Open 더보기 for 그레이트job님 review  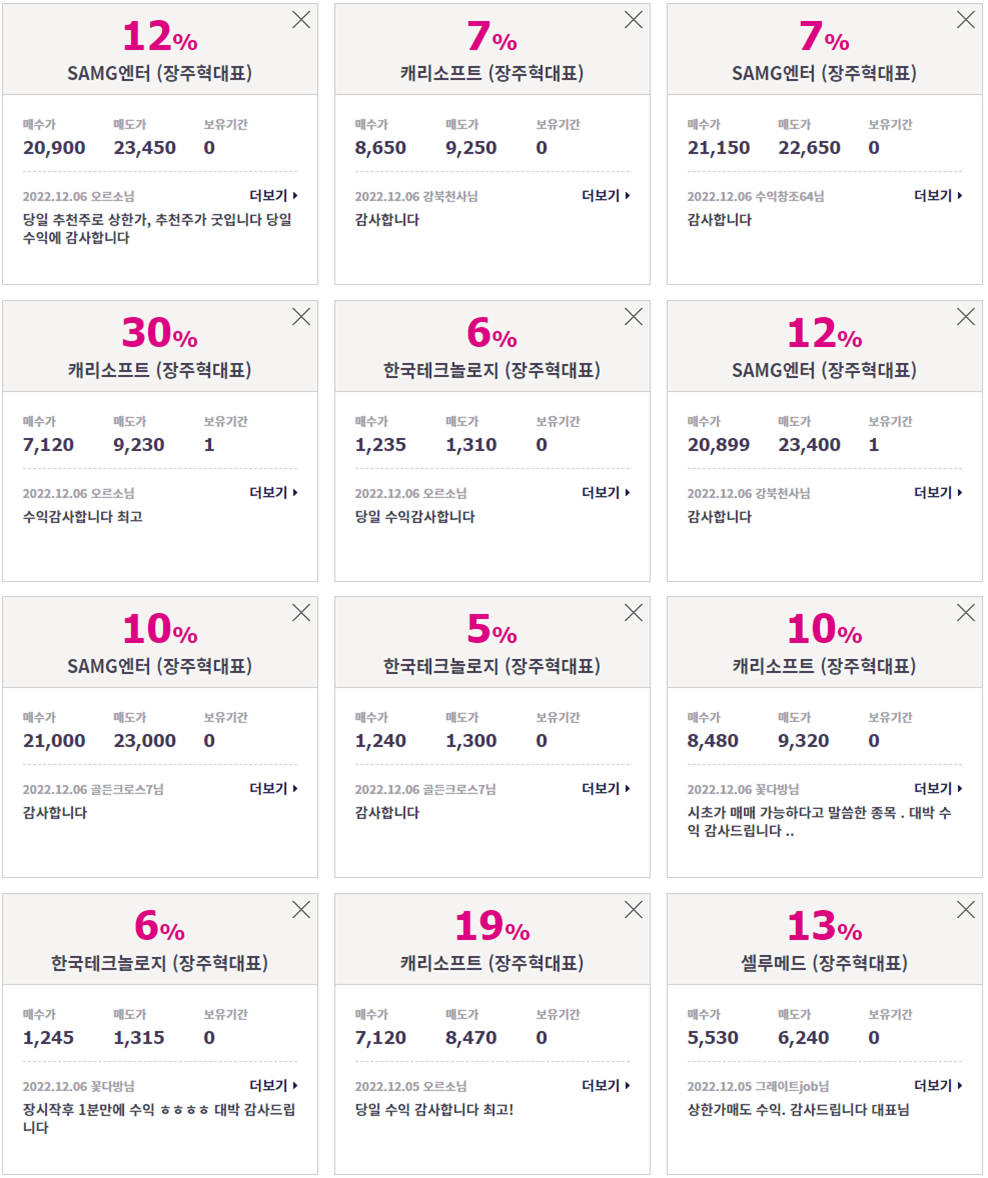click(938, 1086)
